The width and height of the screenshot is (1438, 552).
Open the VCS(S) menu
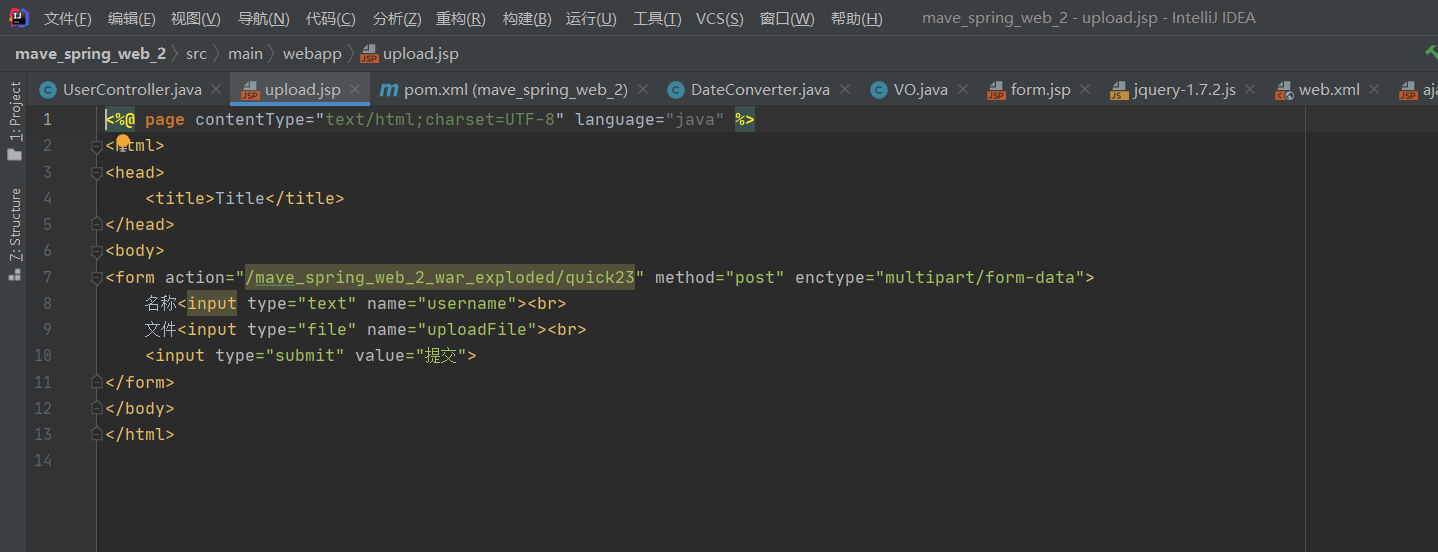[720, 19]
